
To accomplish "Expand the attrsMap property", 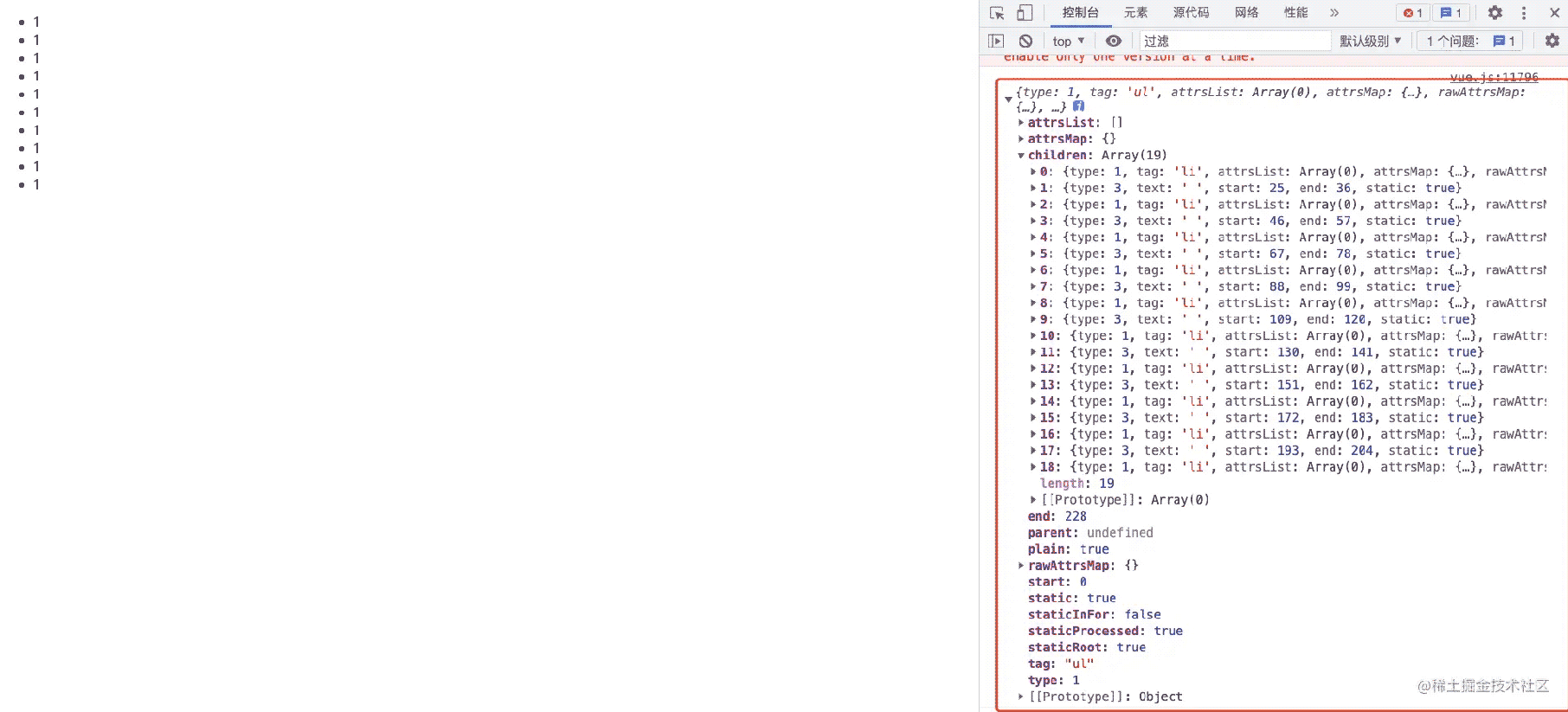I will tap(1021, 139).
